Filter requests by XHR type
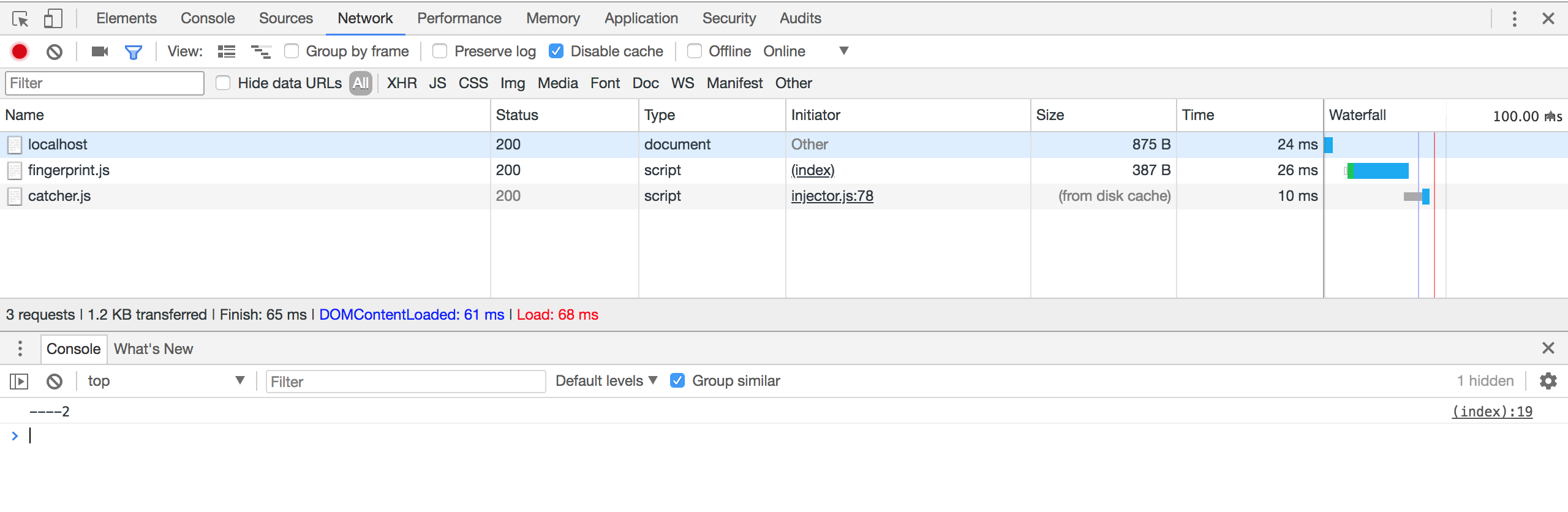The width and height of the screenshot is (1568, 512). click(x=402, y=83)
